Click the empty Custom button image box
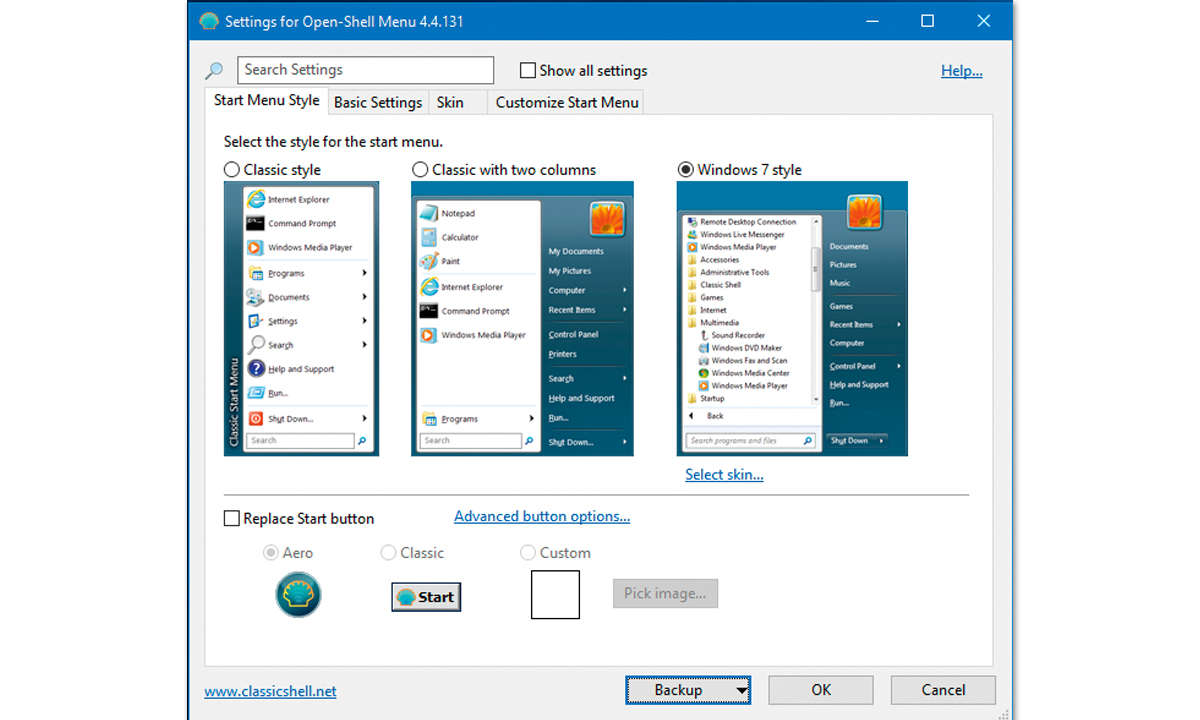Image resolution: width=1200 pixels, height=720 pixels. (555, 594)
